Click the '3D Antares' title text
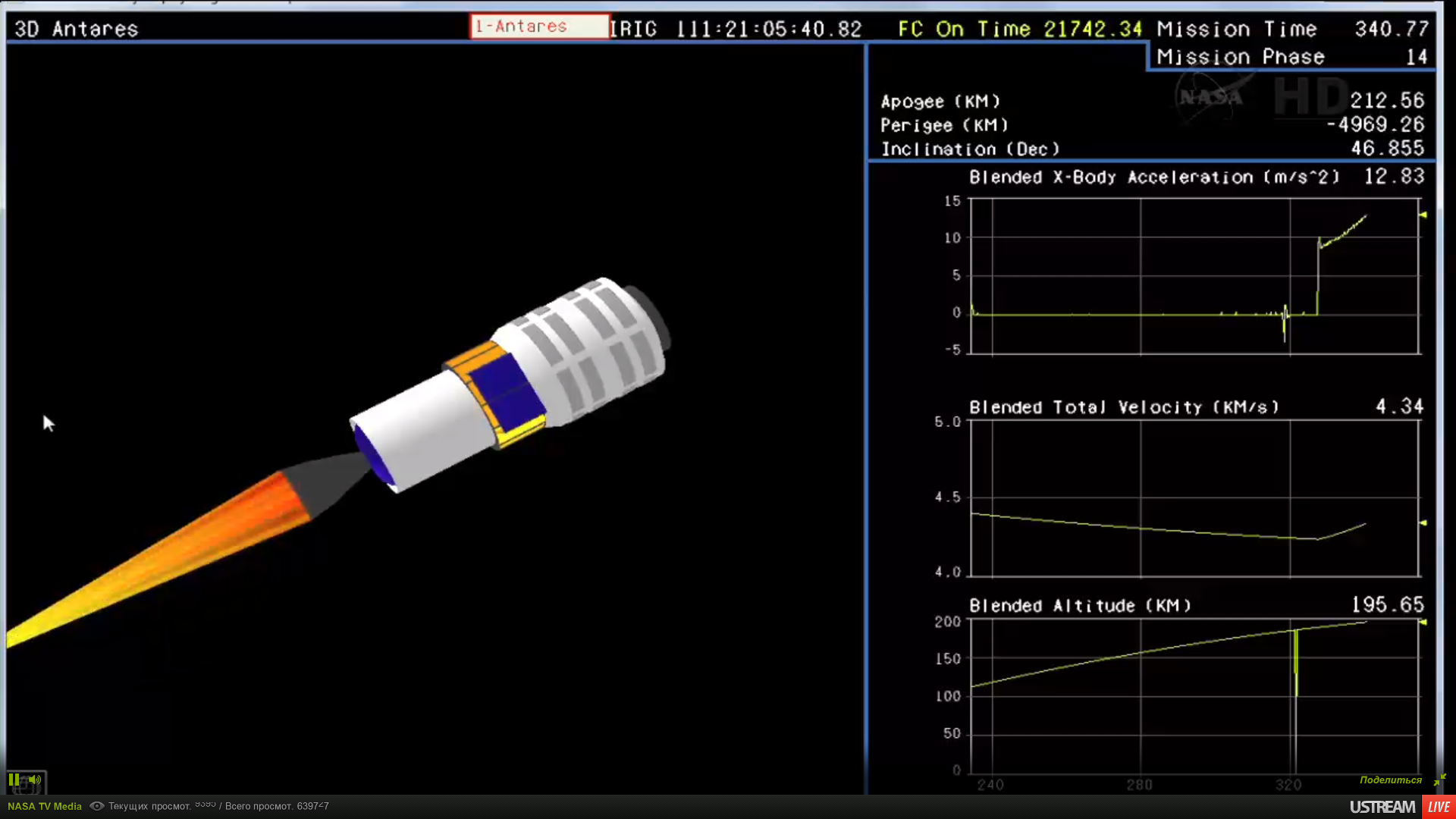Image resolution: width=1456 pixels, height=819 pixels. [77, 29]
